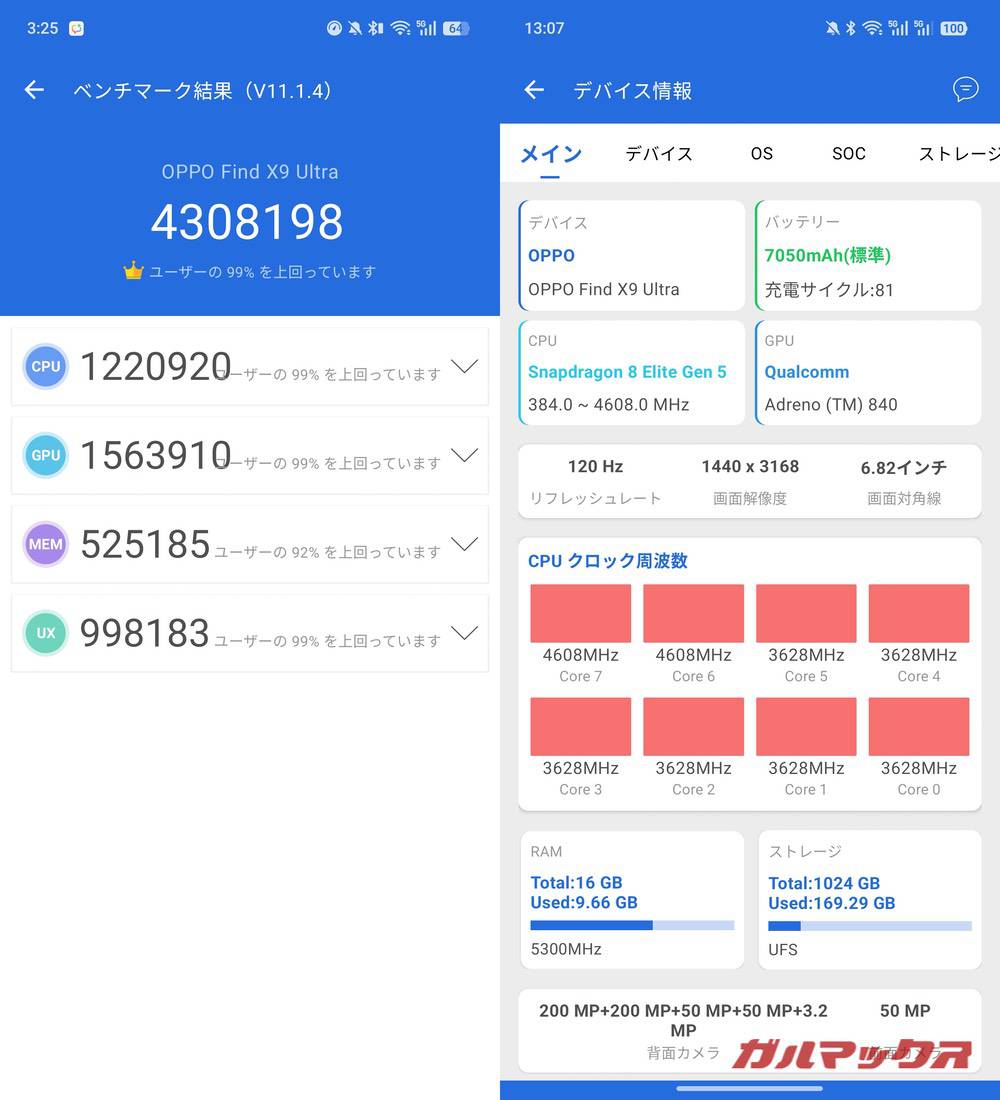Tap the crown ranking icon
The width and height of the screenshot is (1000, 1100).
(133, 271)
